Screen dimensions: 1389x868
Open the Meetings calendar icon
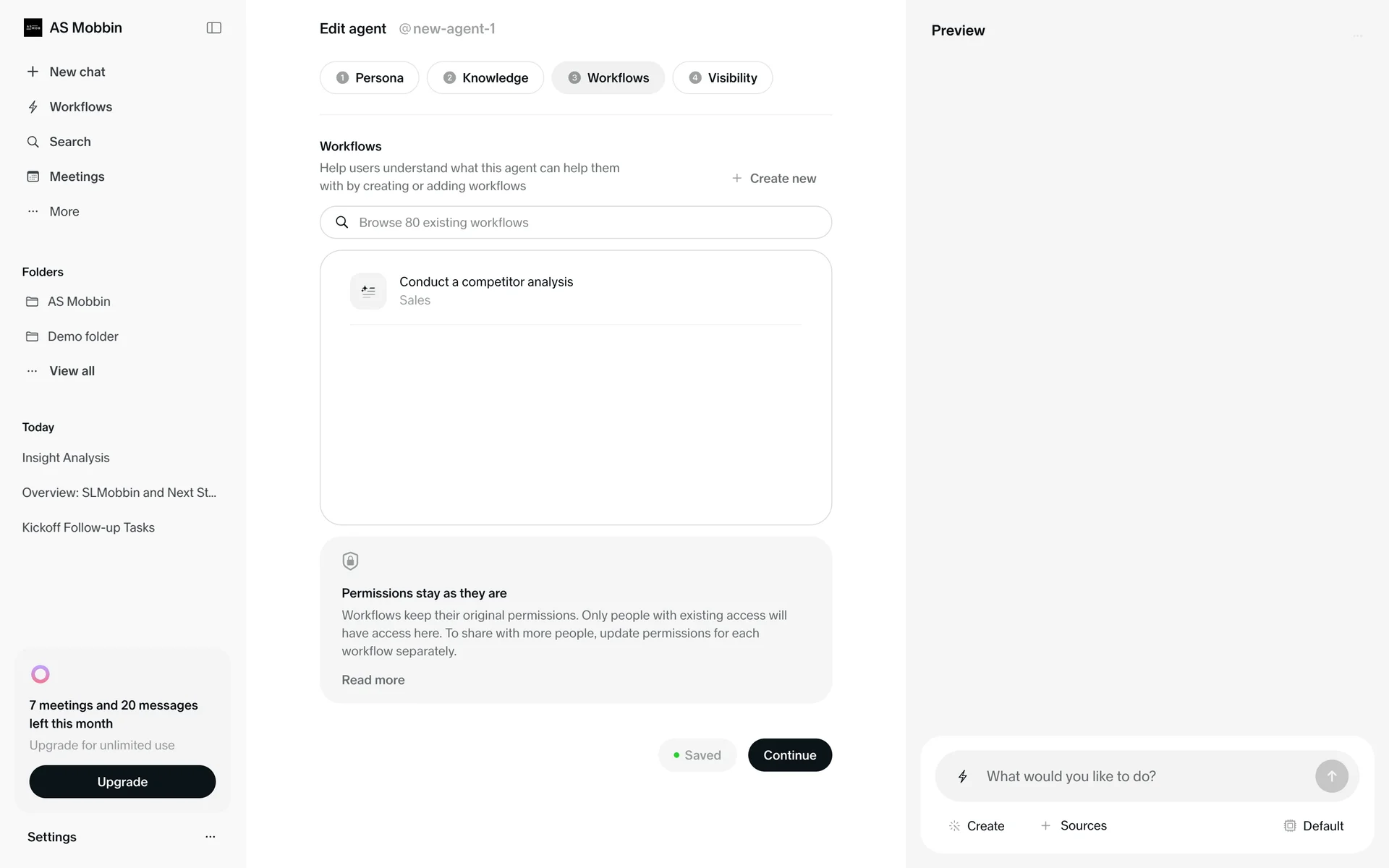pos(33,176)
